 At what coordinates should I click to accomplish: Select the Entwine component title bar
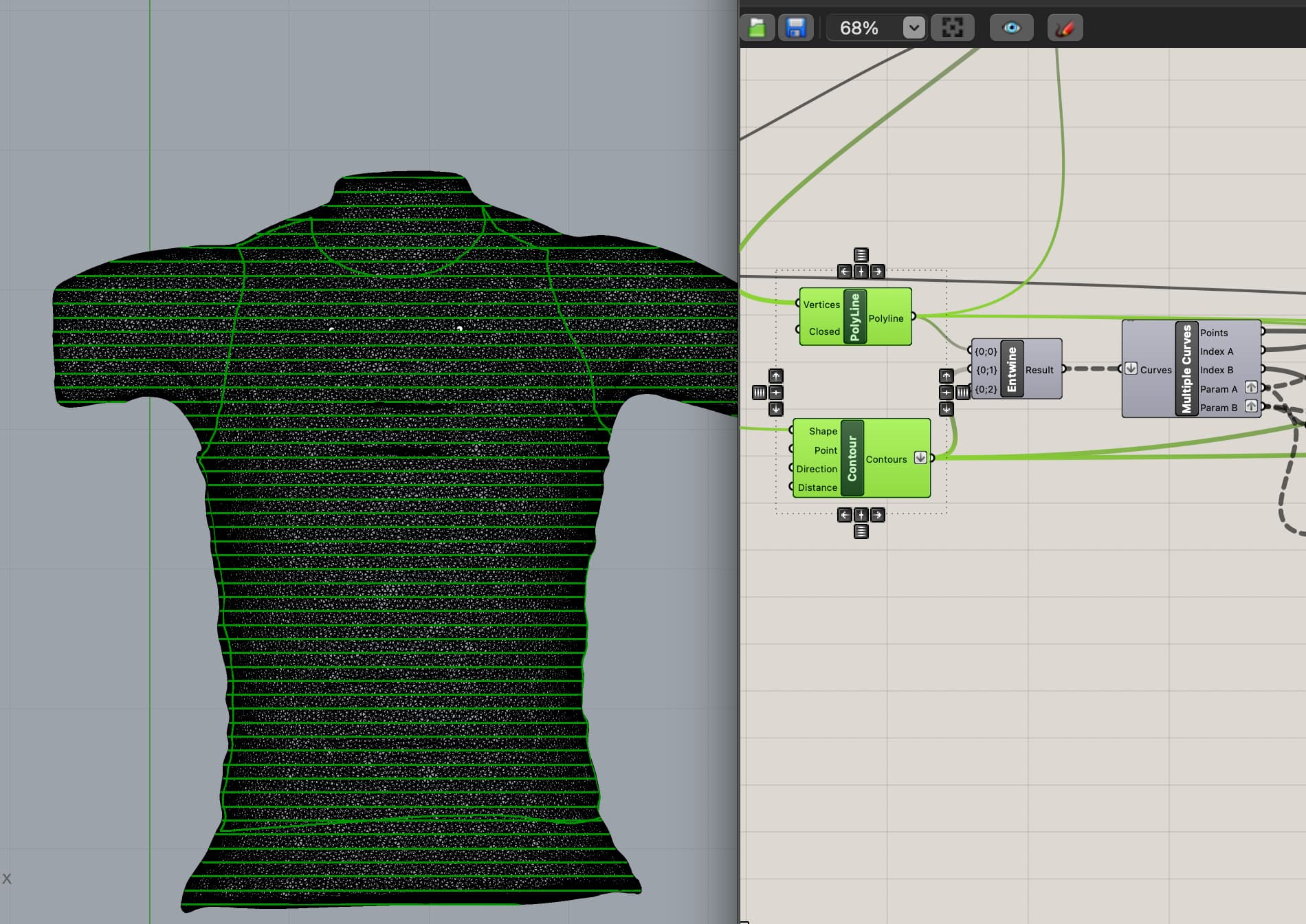(x=1012, y=369)
